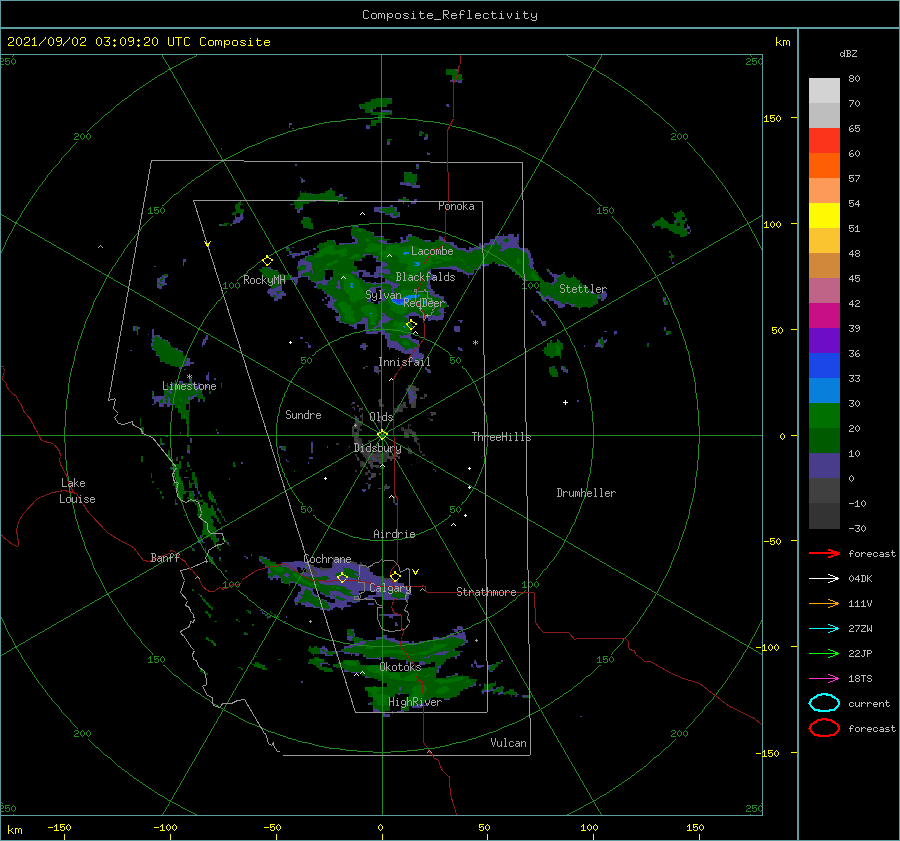Click the RedDeer city label

(x=424, y=303)
